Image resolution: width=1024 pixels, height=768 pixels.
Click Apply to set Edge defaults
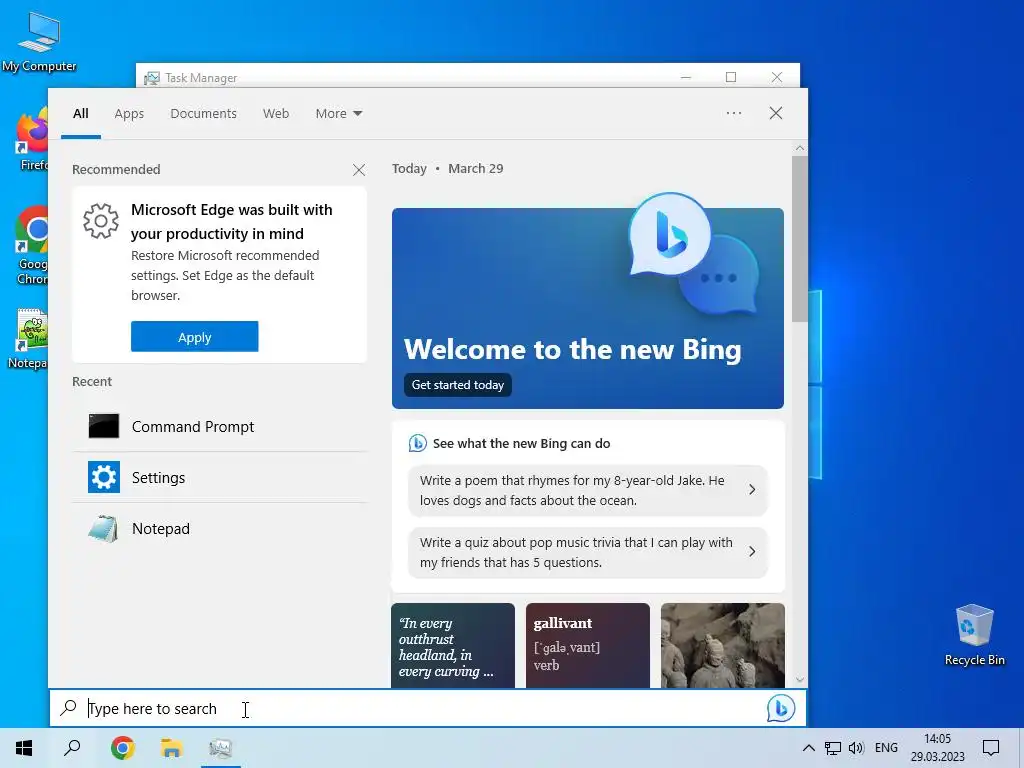coord(195,336)
